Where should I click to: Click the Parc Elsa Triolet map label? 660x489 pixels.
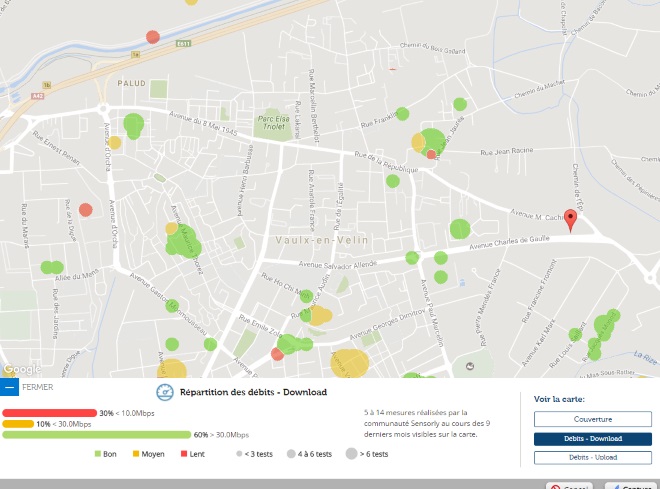coord(273,122)
